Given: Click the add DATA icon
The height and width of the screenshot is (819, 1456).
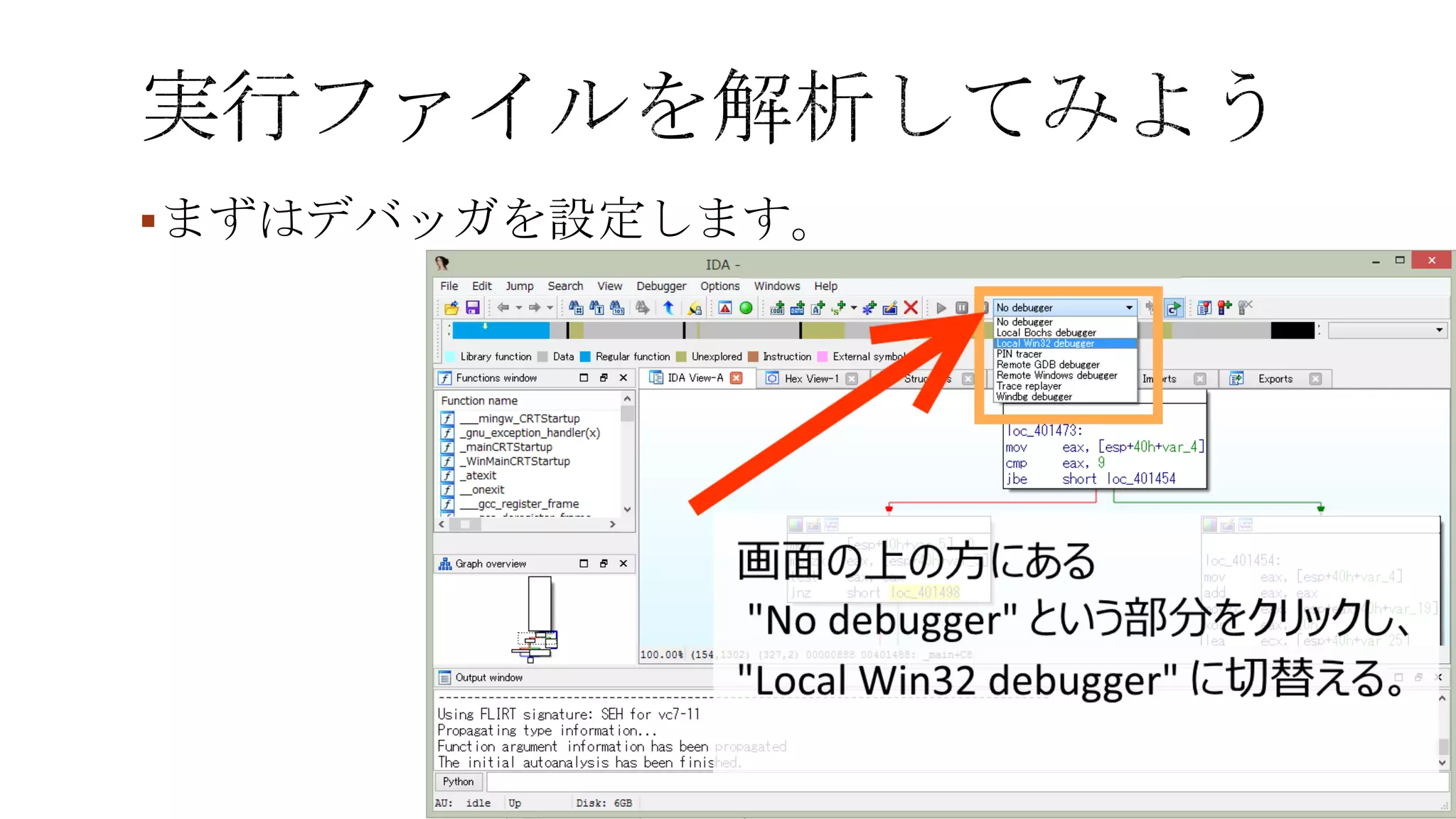Looking at the screenshot, I should (798, 308).
